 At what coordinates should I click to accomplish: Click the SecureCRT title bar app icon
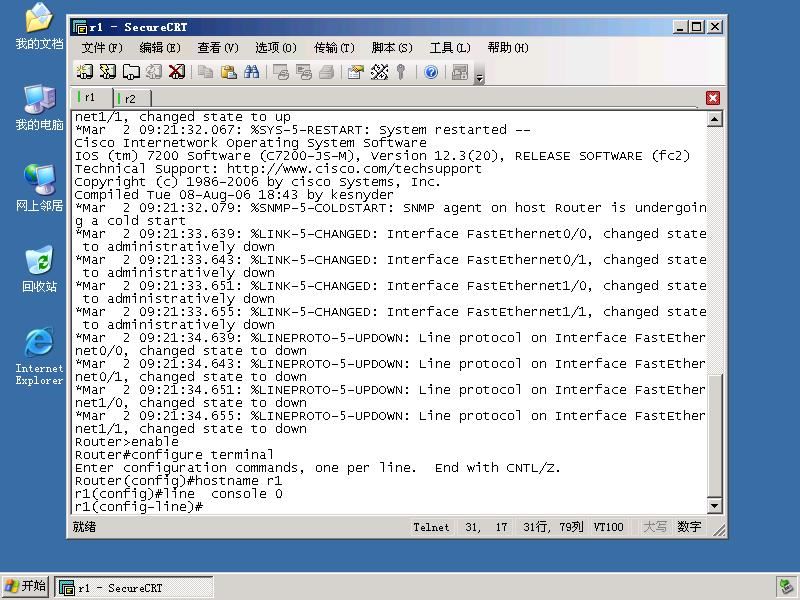[80, 27]
